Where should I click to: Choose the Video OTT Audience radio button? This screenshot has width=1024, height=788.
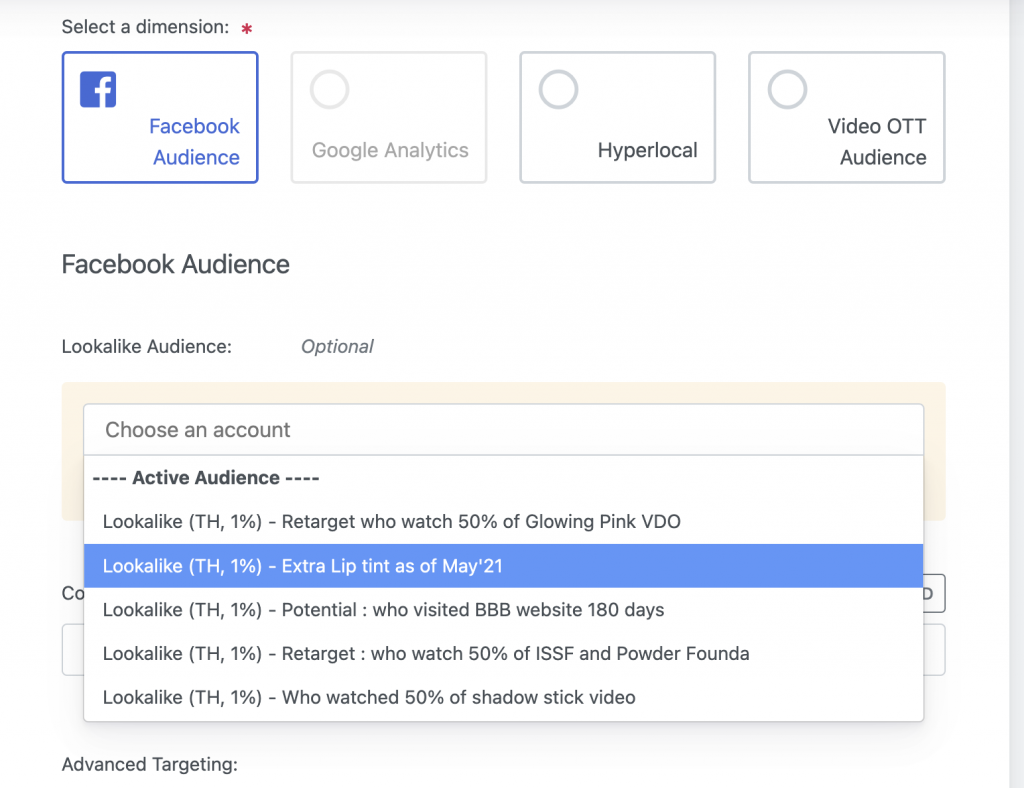(787, 89)
